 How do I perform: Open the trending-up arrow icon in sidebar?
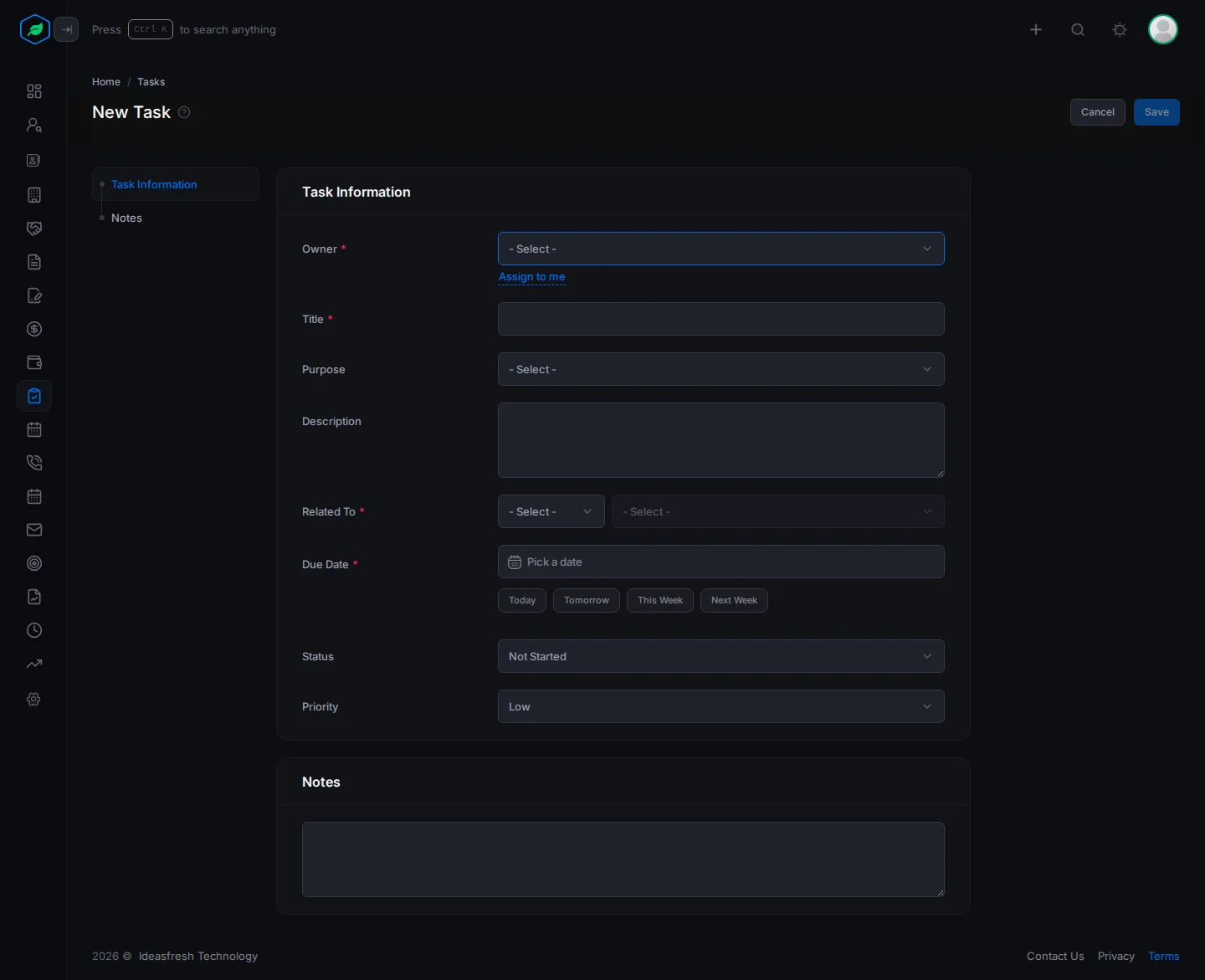[34, 664]
